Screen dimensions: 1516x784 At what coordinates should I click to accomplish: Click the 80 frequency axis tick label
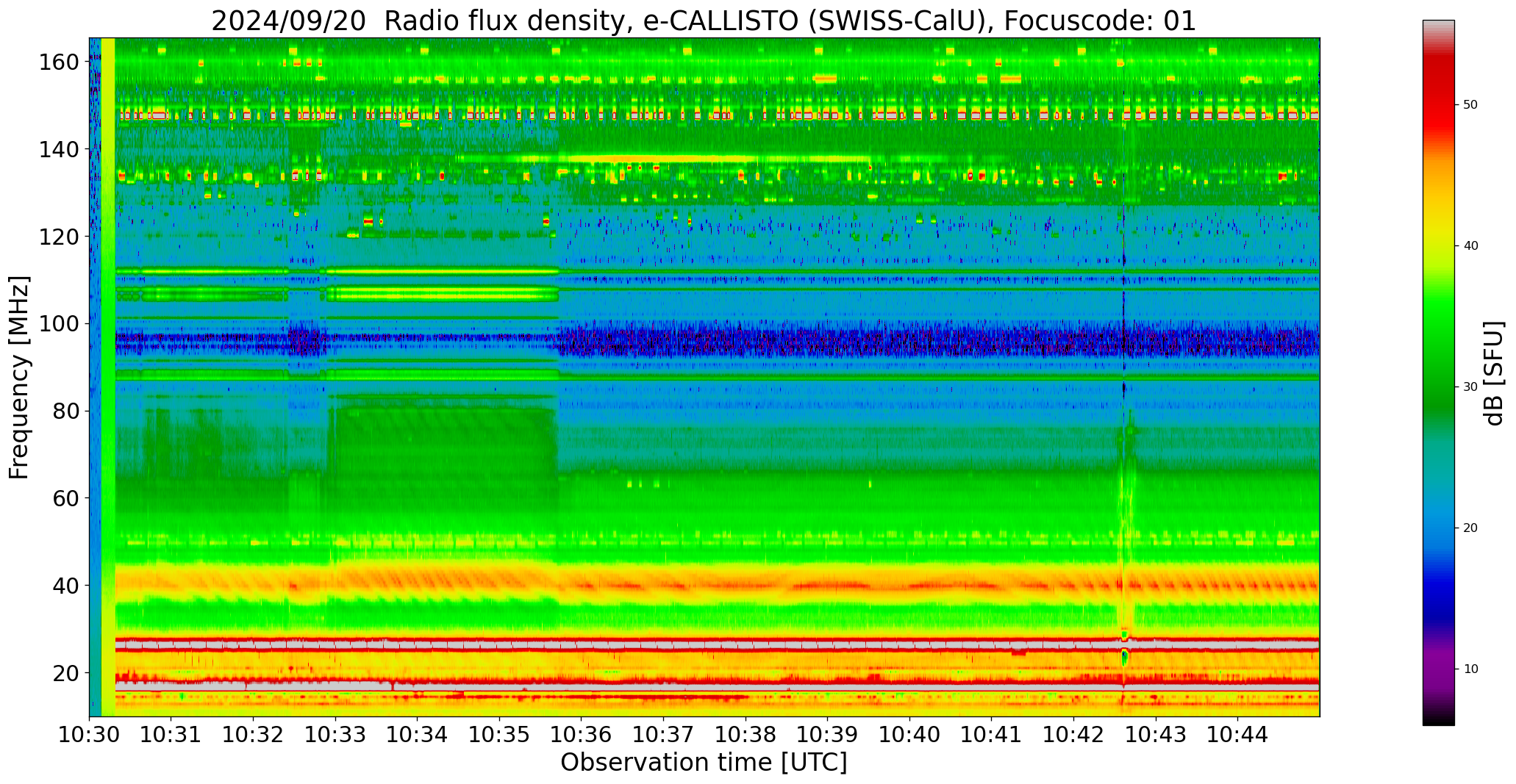66,411
